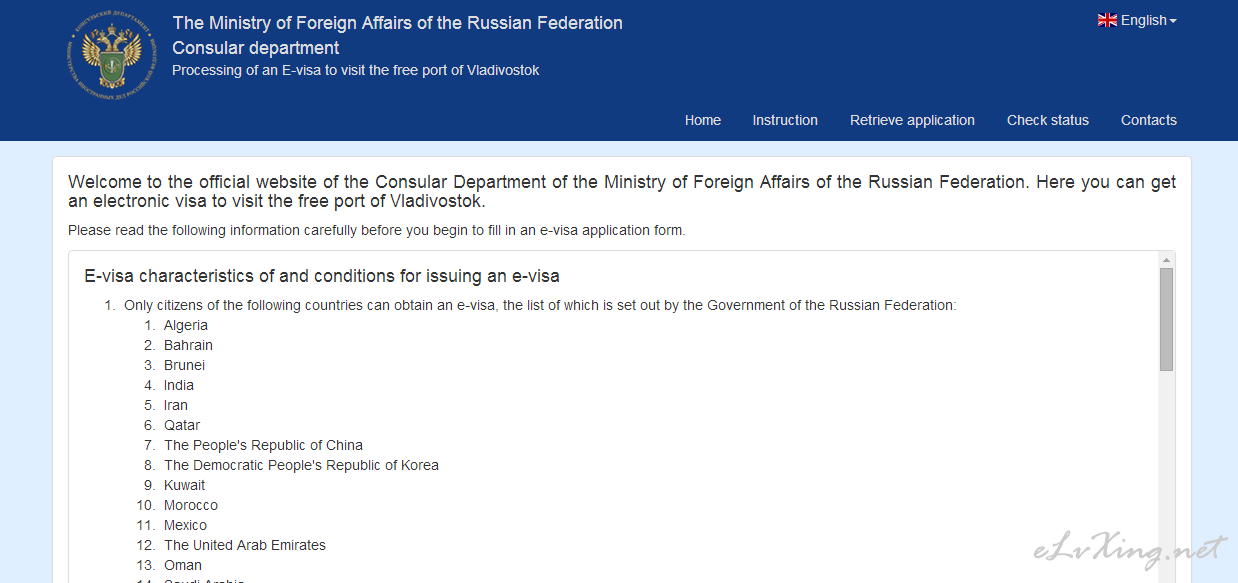Click the Ministry of Foreign Affairs header title
1238x583 pixels.
(x=397, y=23)
